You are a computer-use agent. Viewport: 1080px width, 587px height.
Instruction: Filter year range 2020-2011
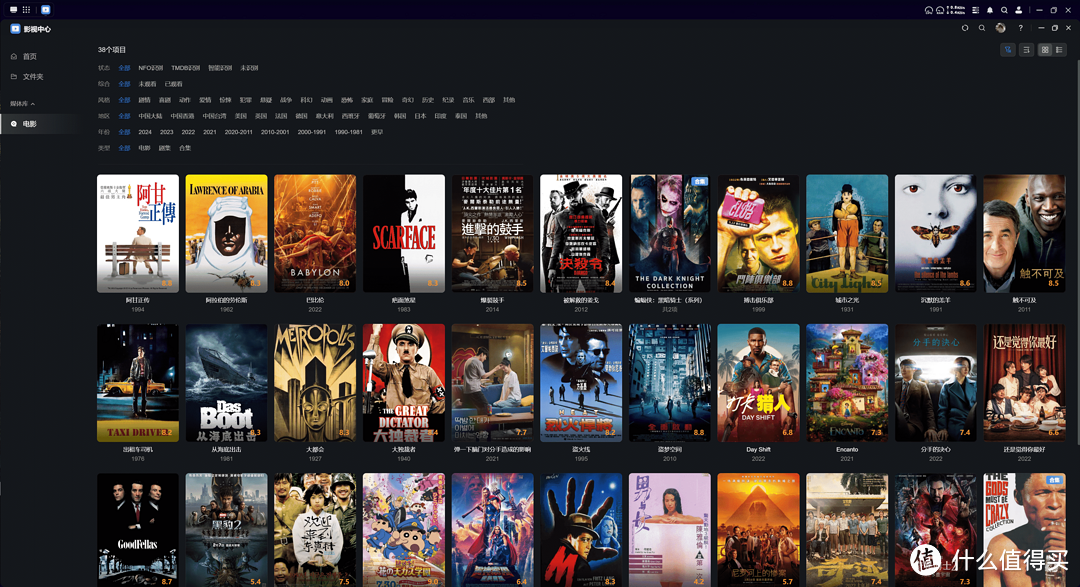coord(238,132)
